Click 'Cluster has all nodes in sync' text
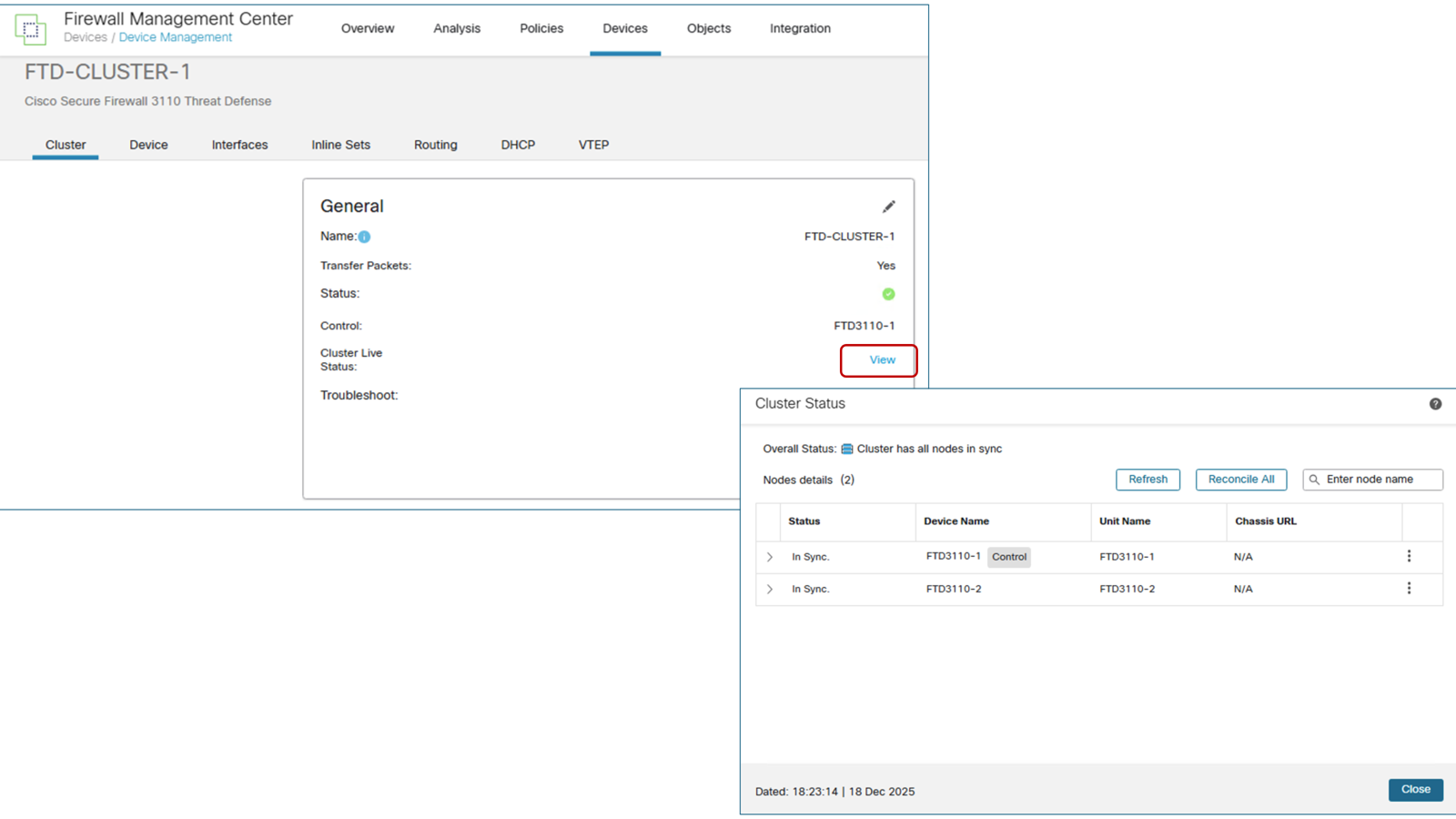1456x819 pixels. point(929,449)
